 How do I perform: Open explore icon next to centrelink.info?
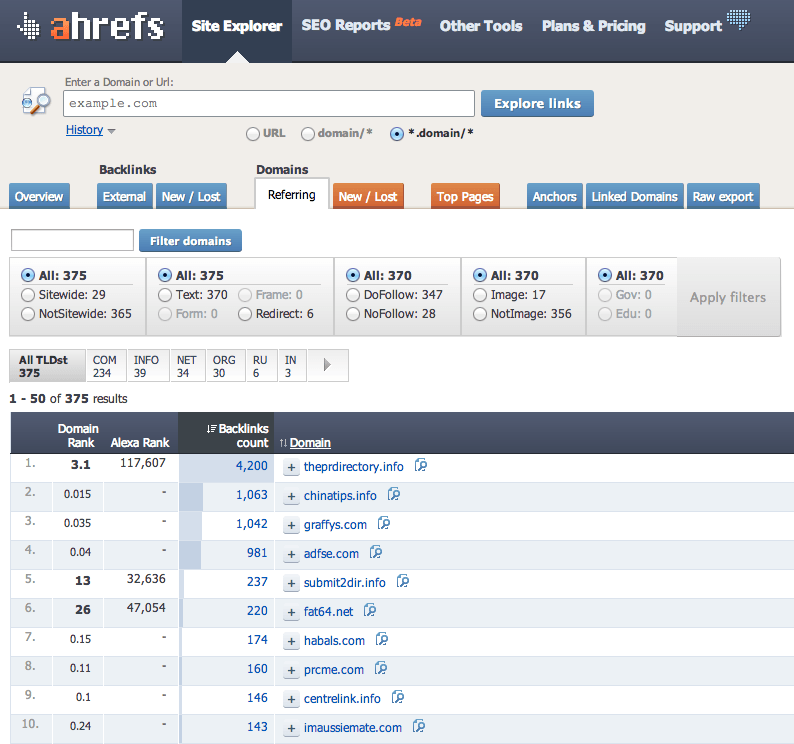(x=398, y=697)
